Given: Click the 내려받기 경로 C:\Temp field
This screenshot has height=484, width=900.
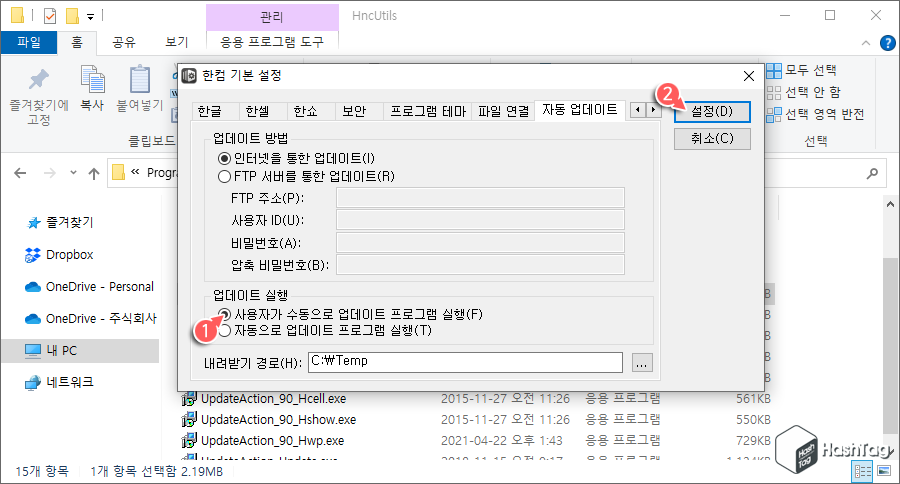Looking at the screenshot, I should (465, 362).
